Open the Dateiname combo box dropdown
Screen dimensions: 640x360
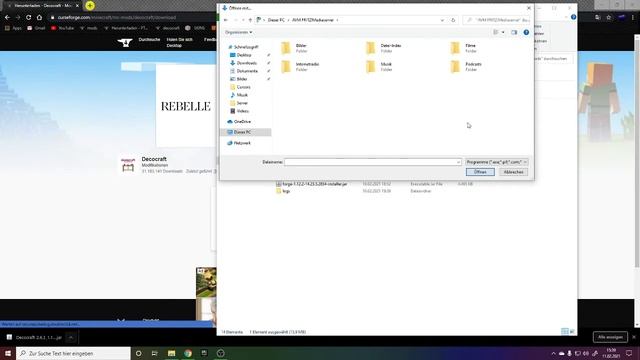458,162
